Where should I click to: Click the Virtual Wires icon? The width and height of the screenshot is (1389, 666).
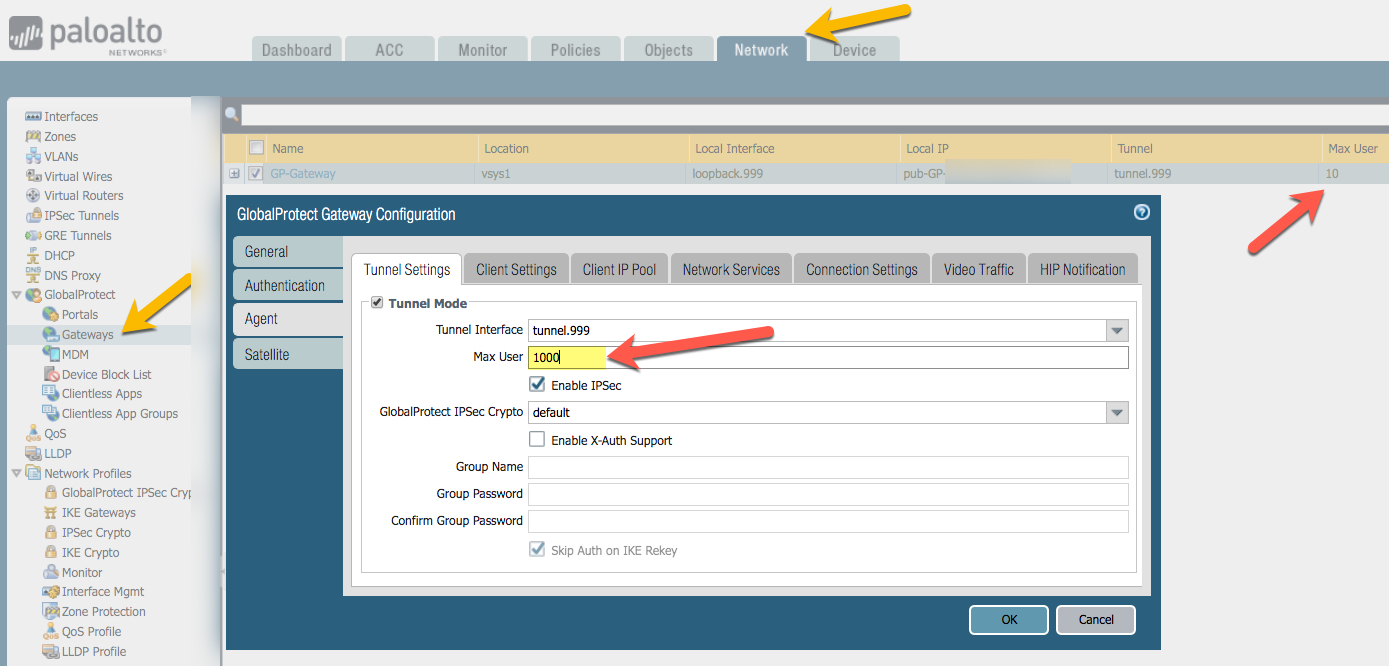pyautogui.click(x=33, y=176)
